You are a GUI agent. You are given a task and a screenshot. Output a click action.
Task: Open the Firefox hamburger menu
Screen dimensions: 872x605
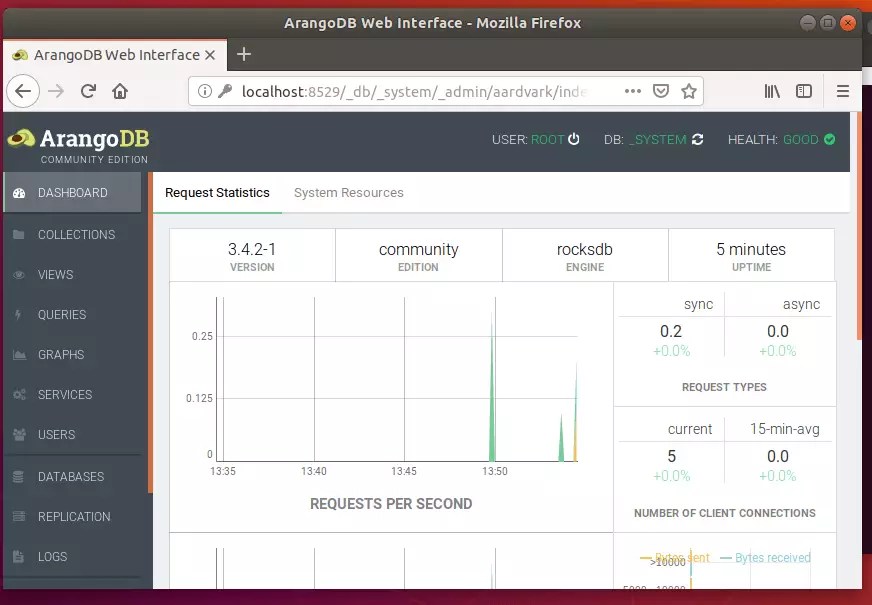pos(843,91)
